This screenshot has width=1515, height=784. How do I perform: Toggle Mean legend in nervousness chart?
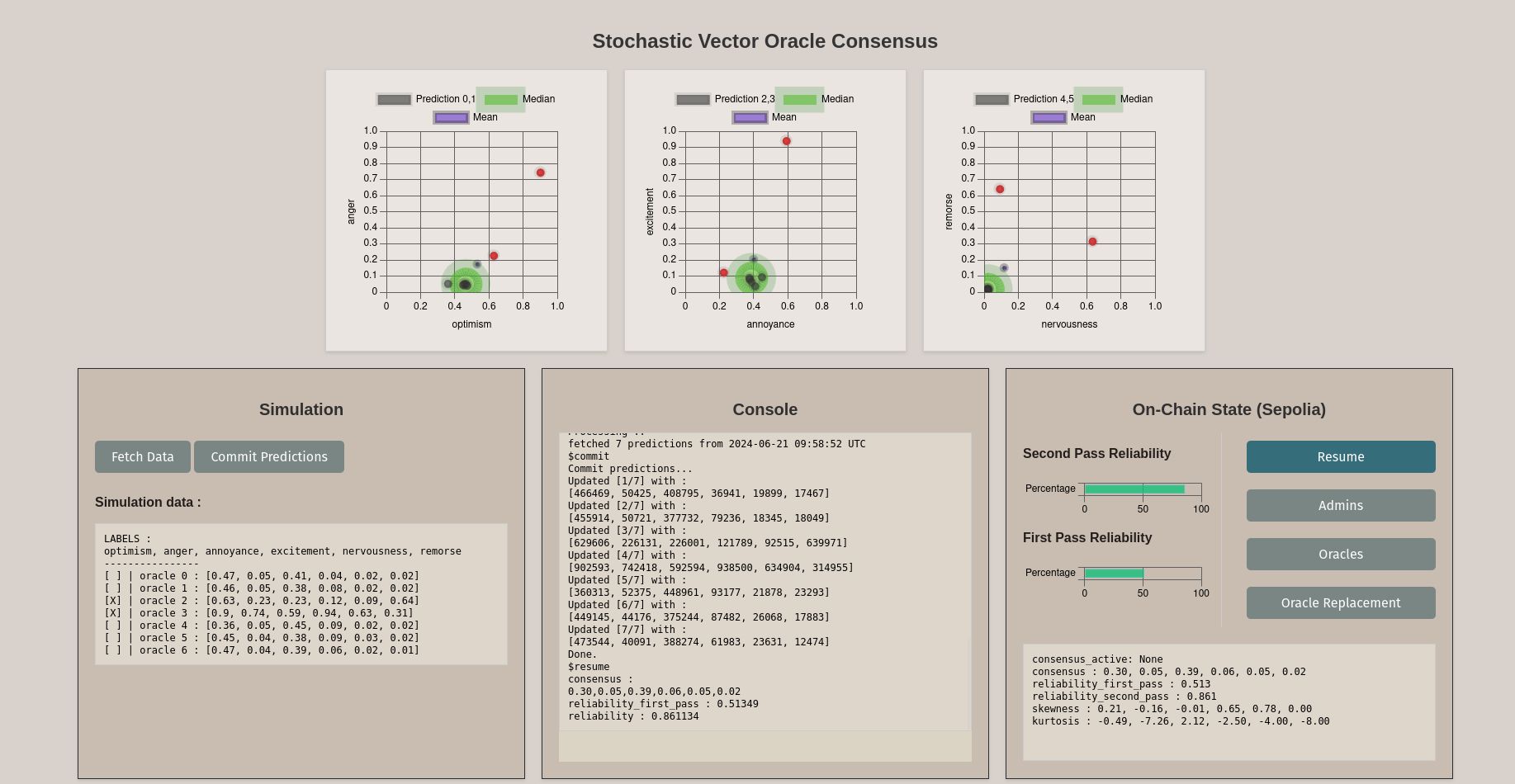tap(1049, 117)
